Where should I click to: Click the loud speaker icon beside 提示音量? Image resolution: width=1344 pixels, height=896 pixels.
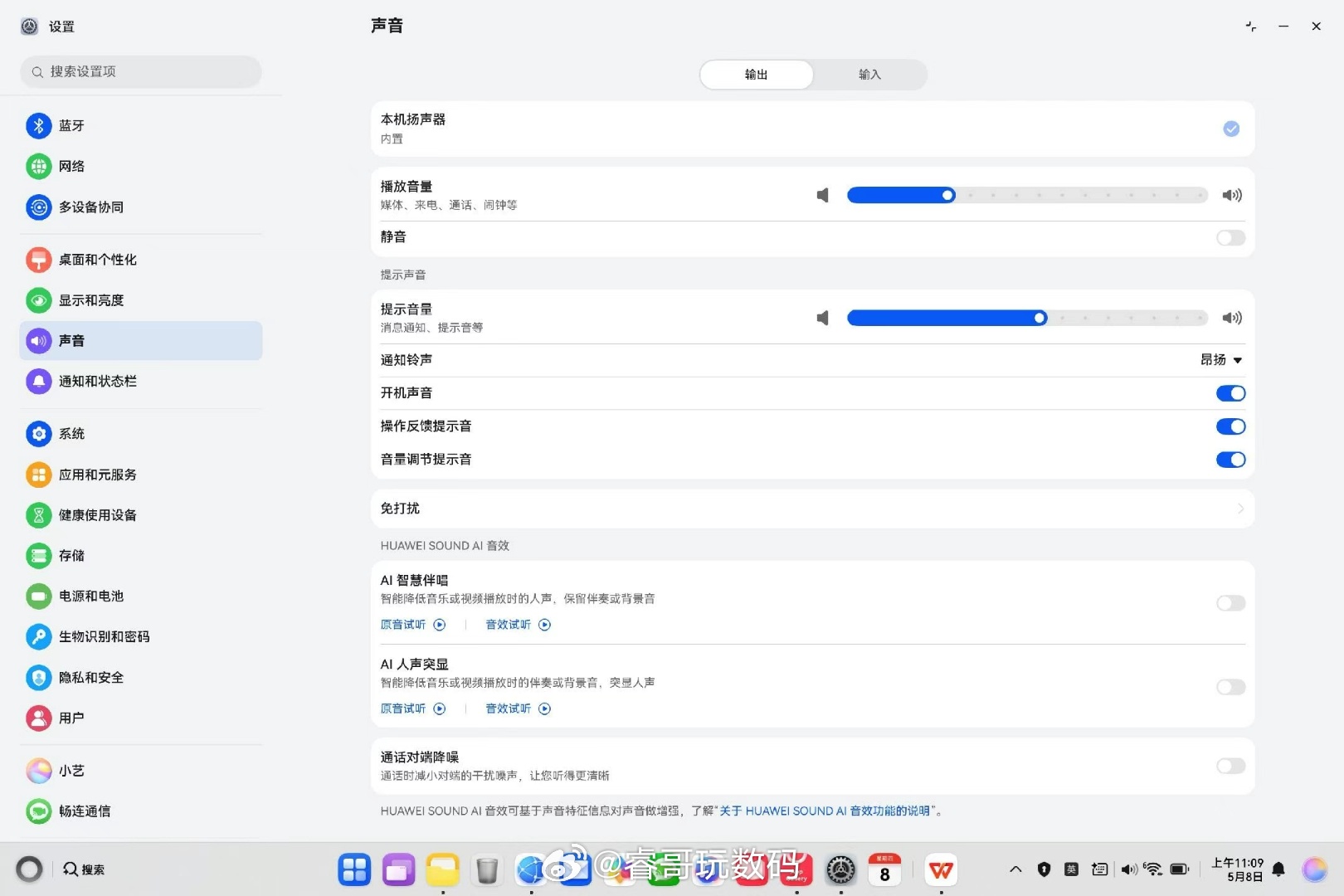pyautogui.click(x=1232, y=318)
